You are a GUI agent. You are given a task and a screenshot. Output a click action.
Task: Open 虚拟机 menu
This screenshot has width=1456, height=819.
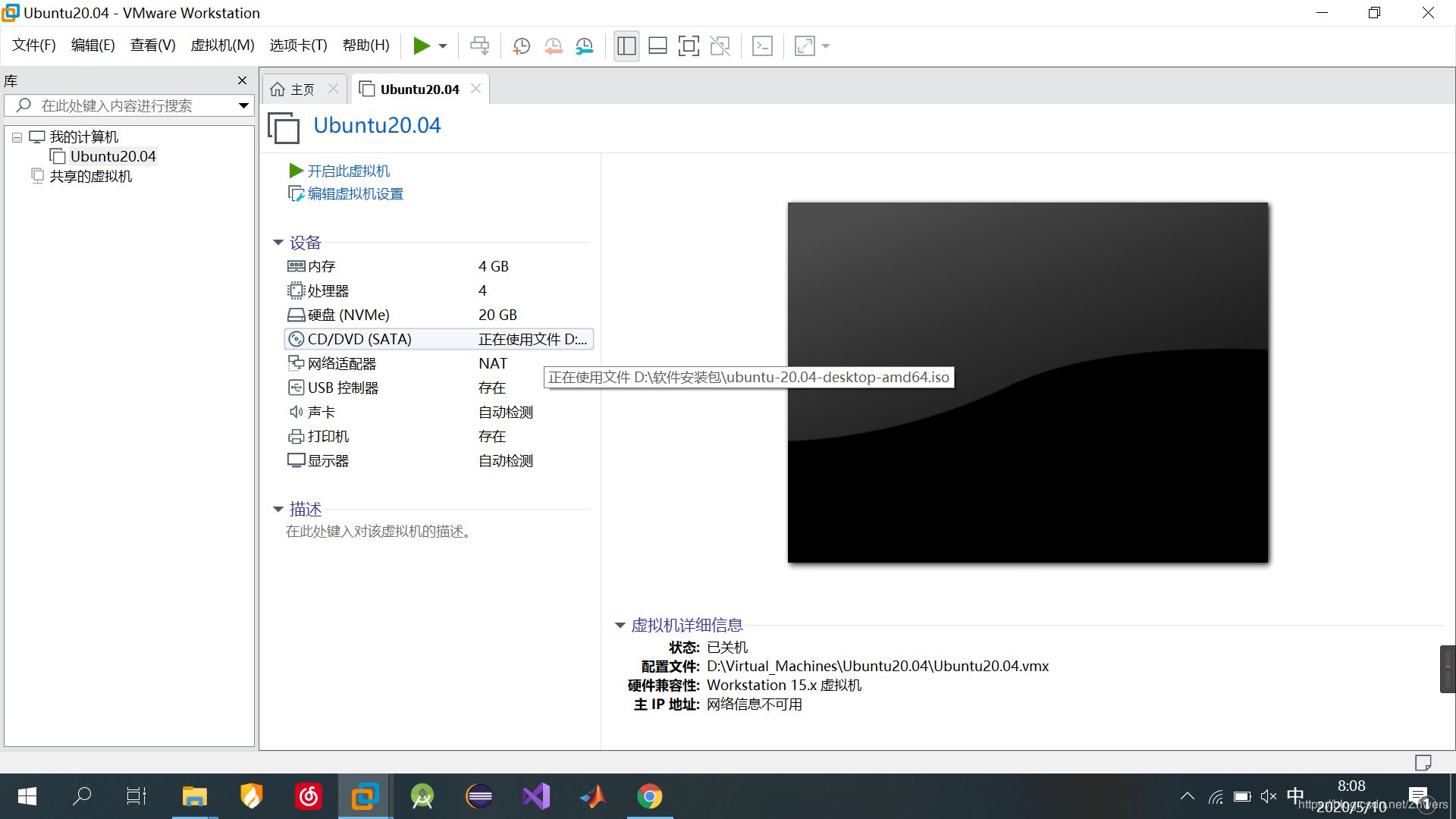[224, 45]
